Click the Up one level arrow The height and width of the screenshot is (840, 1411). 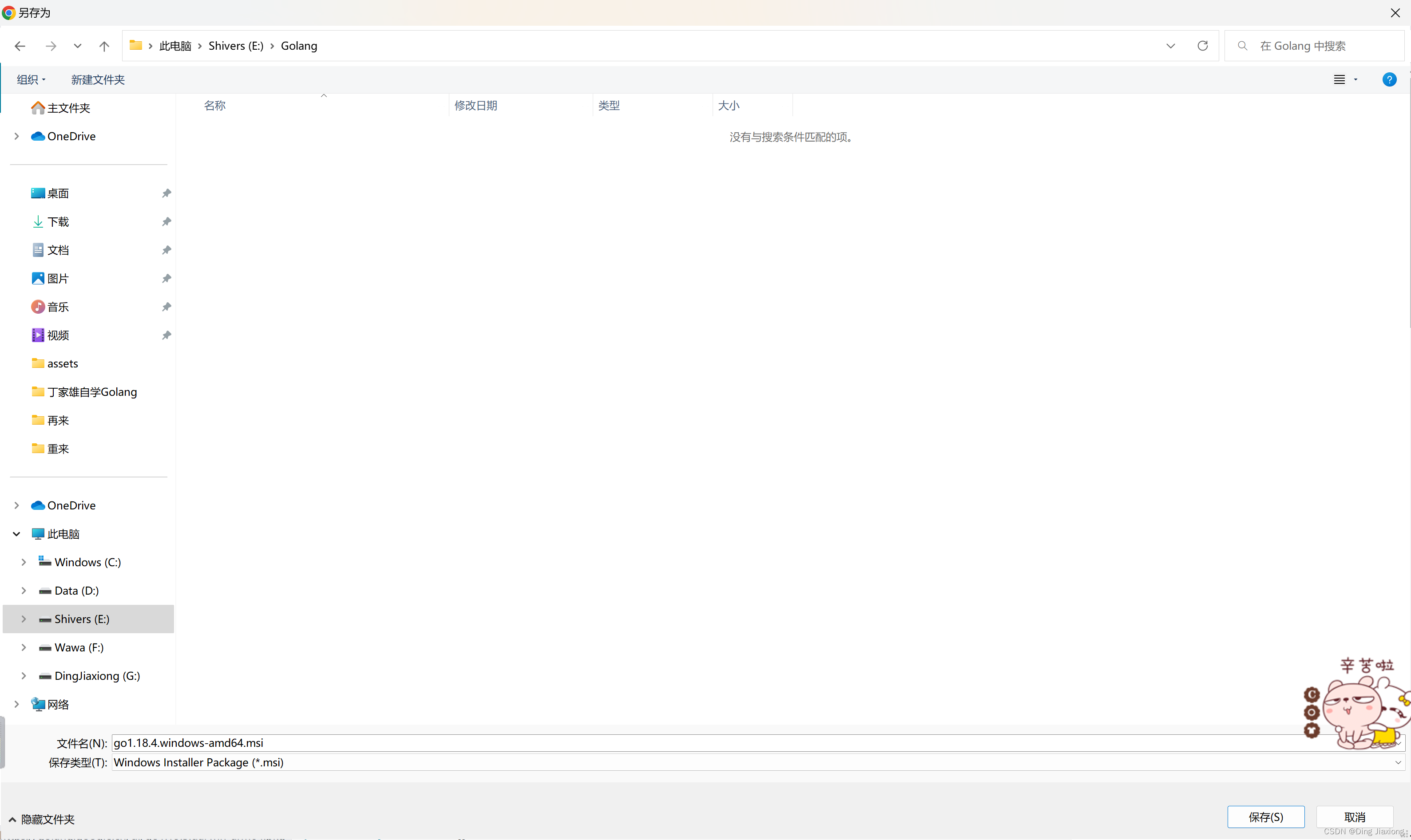pos(104,46)
